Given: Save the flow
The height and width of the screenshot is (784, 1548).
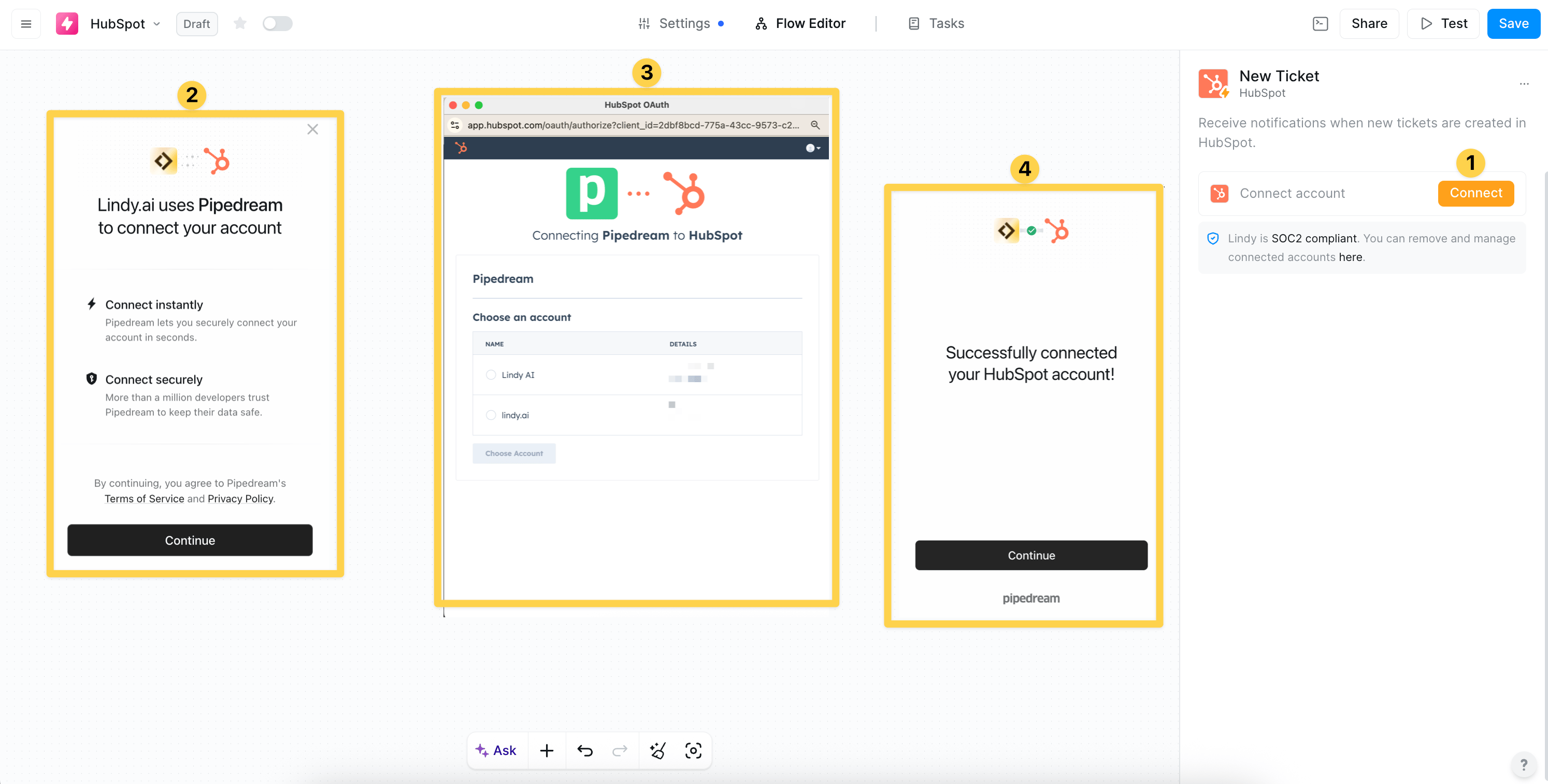Looking at the screenshot, I should (1513, 23).
